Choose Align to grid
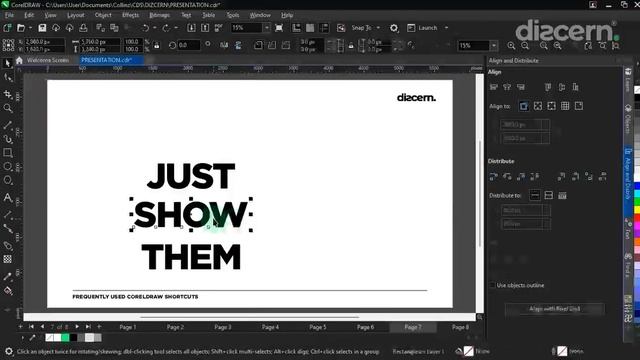 tap(565, 106)
